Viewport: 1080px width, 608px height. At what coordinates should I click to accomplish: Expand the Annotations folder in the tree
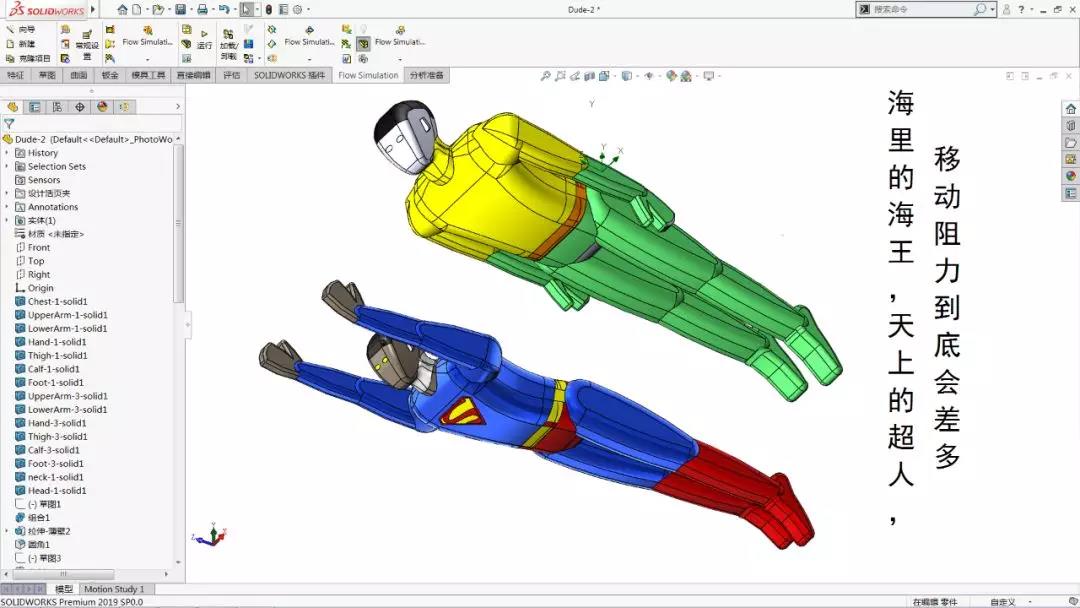(x=7, y=207)
